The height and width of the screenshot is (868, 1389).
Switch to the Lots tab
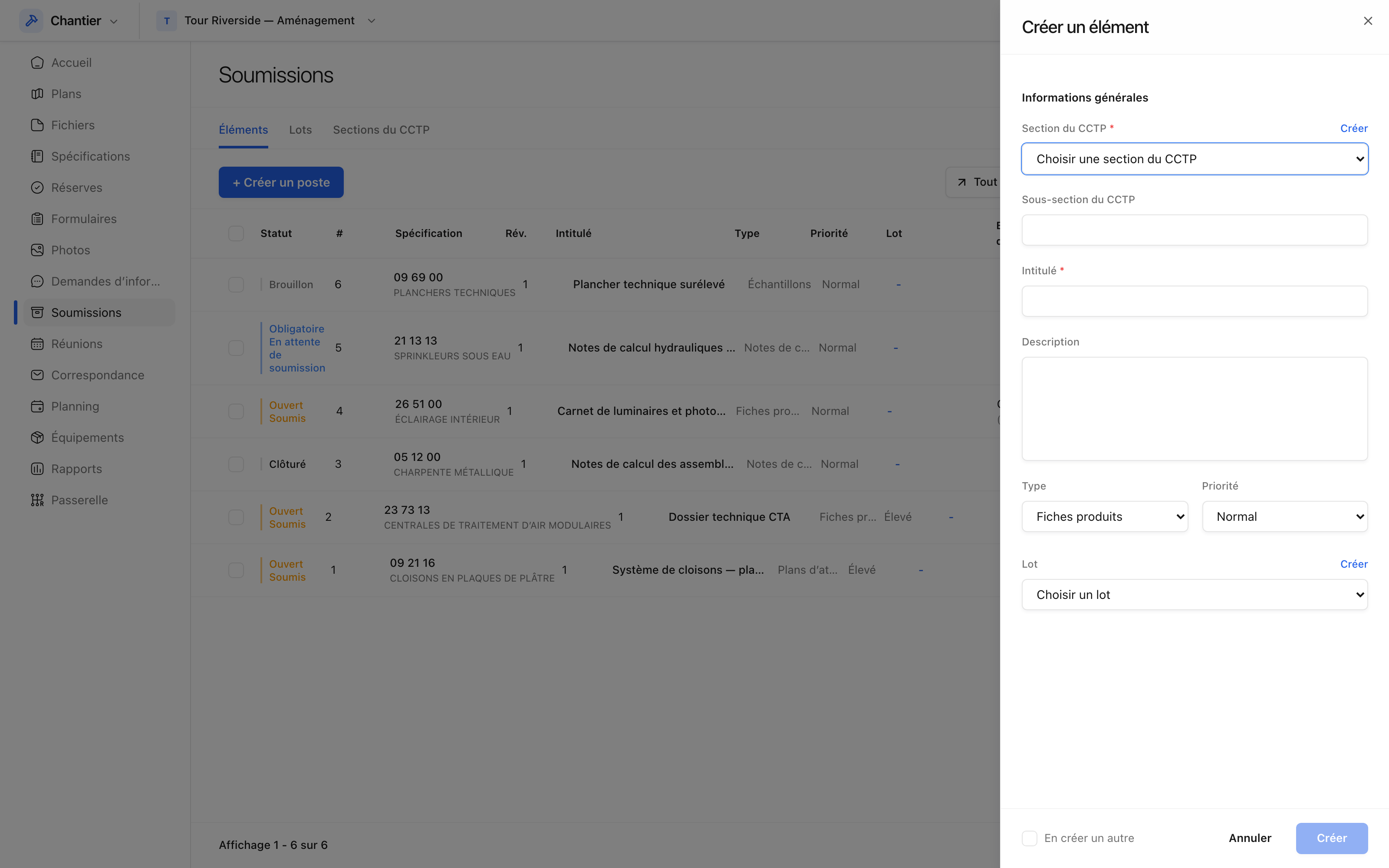[x=300, y=130]
